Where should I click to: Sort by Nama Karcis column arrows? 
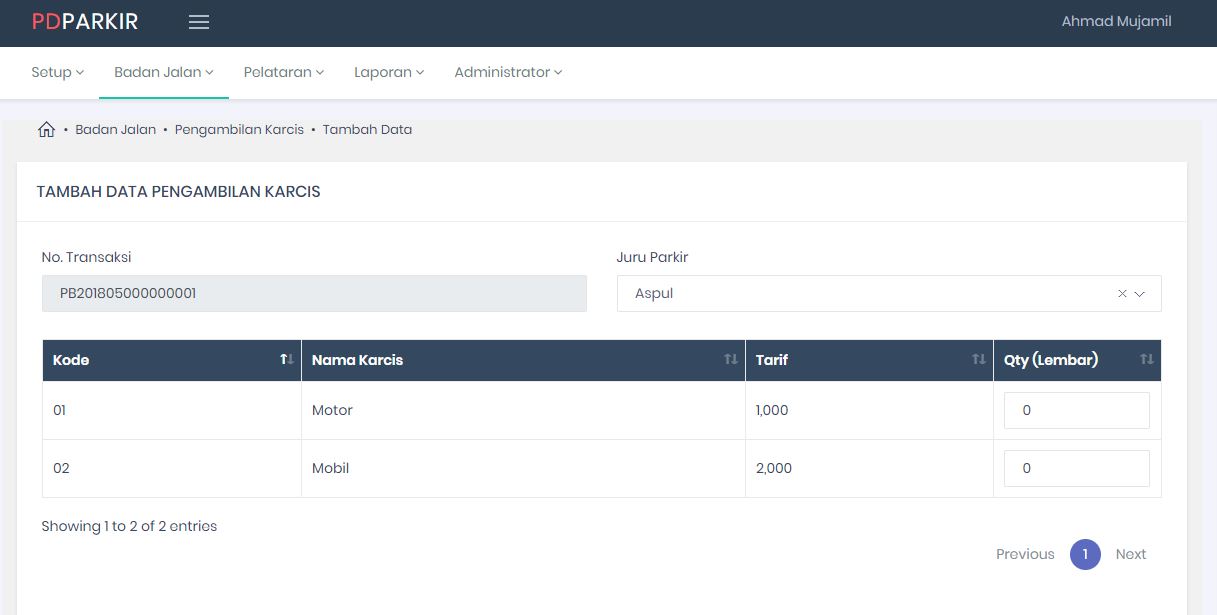point(730,360)
